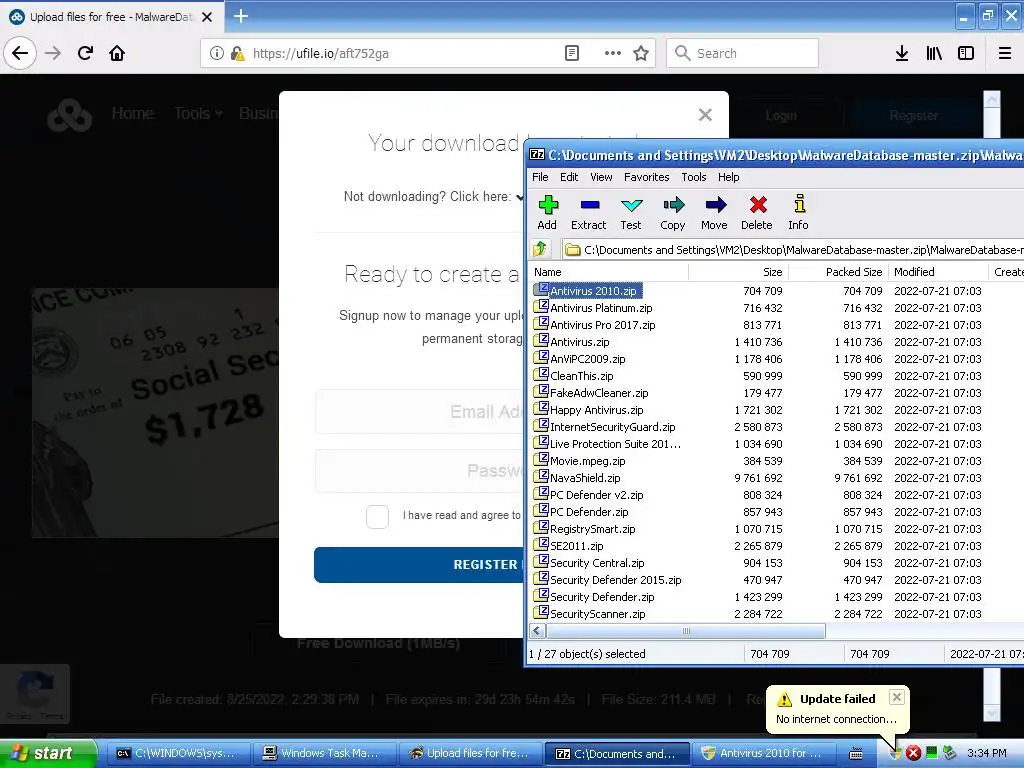Delete selected file with red X icon
The height and width of the screenshot is (768, 1024).
tap(757, 213)
